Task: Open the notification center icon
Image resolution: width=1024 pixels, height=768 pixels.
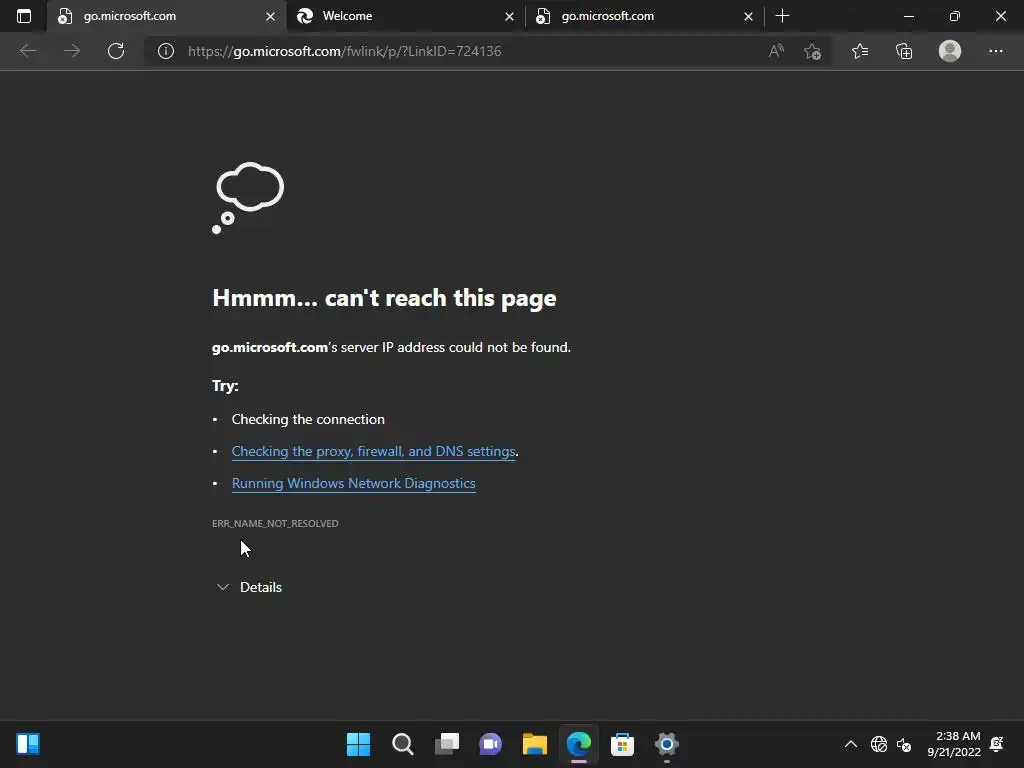Action: pyautogui.click(x=997, y=744)
